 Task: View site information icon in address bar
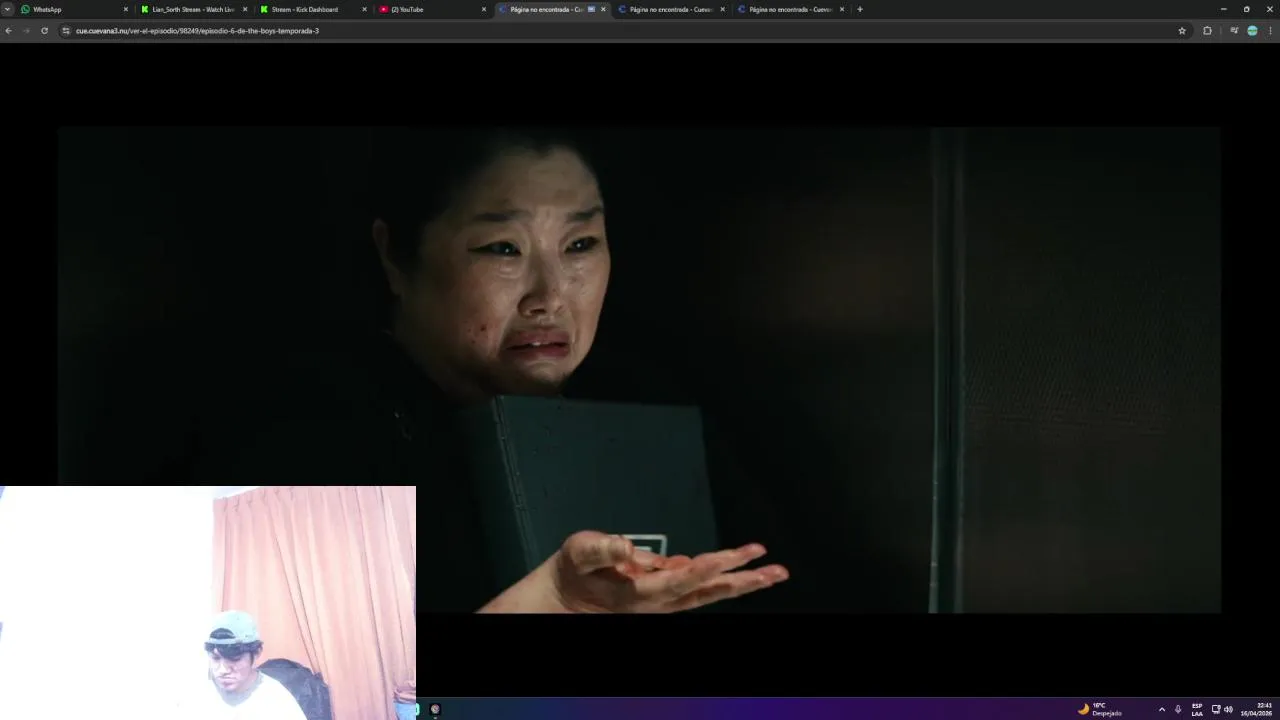[x=66, y=31]
